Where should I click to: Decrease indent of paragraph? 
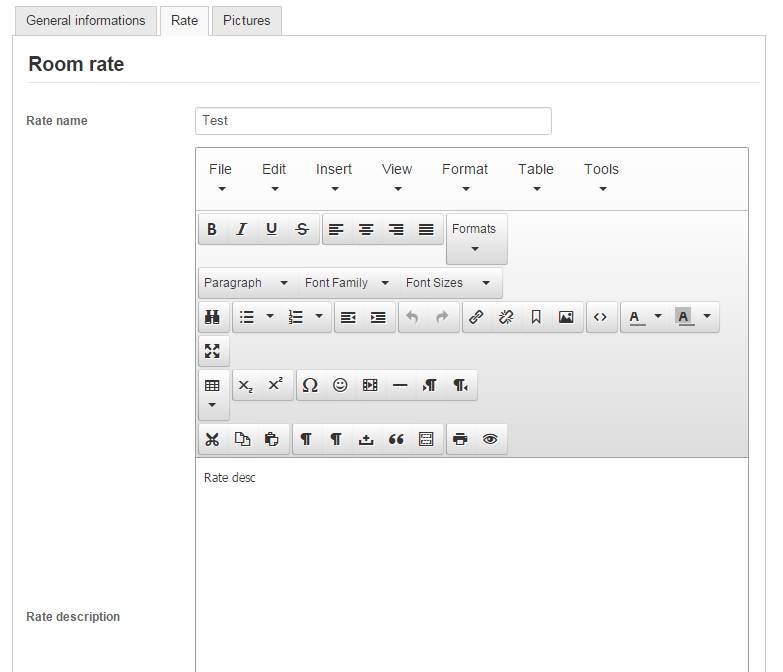[349, 317]
